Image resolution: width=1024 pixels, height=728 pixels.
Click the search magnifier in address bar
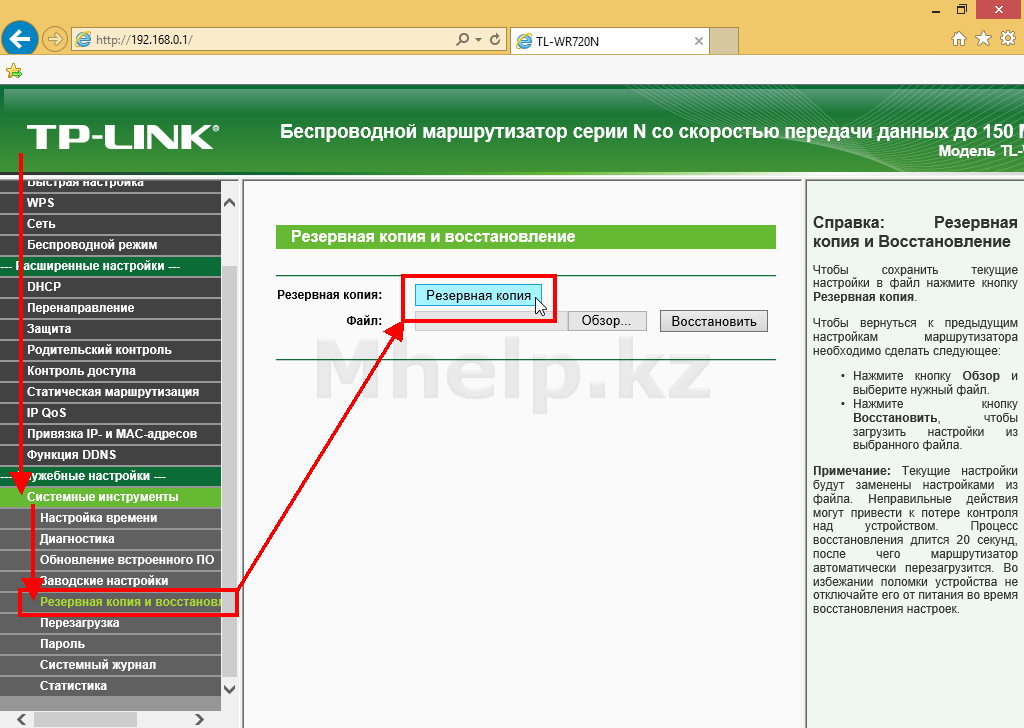click(x=462, y=40)
